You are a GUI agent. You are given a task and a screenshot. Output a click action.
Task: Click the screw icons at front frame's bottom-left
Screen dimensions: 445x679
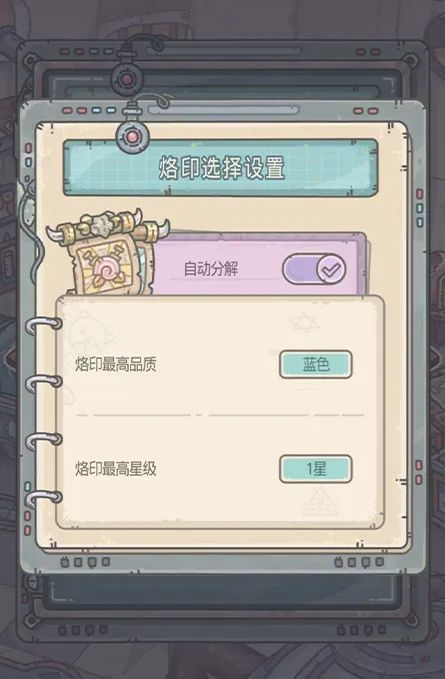click(85, 562)
